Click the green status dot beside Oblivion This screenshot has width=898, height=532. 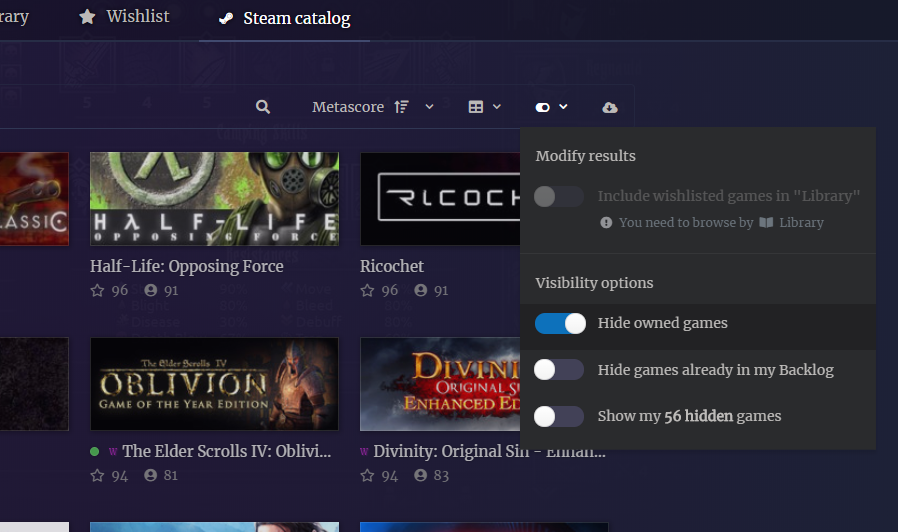[x=94, y=452]
